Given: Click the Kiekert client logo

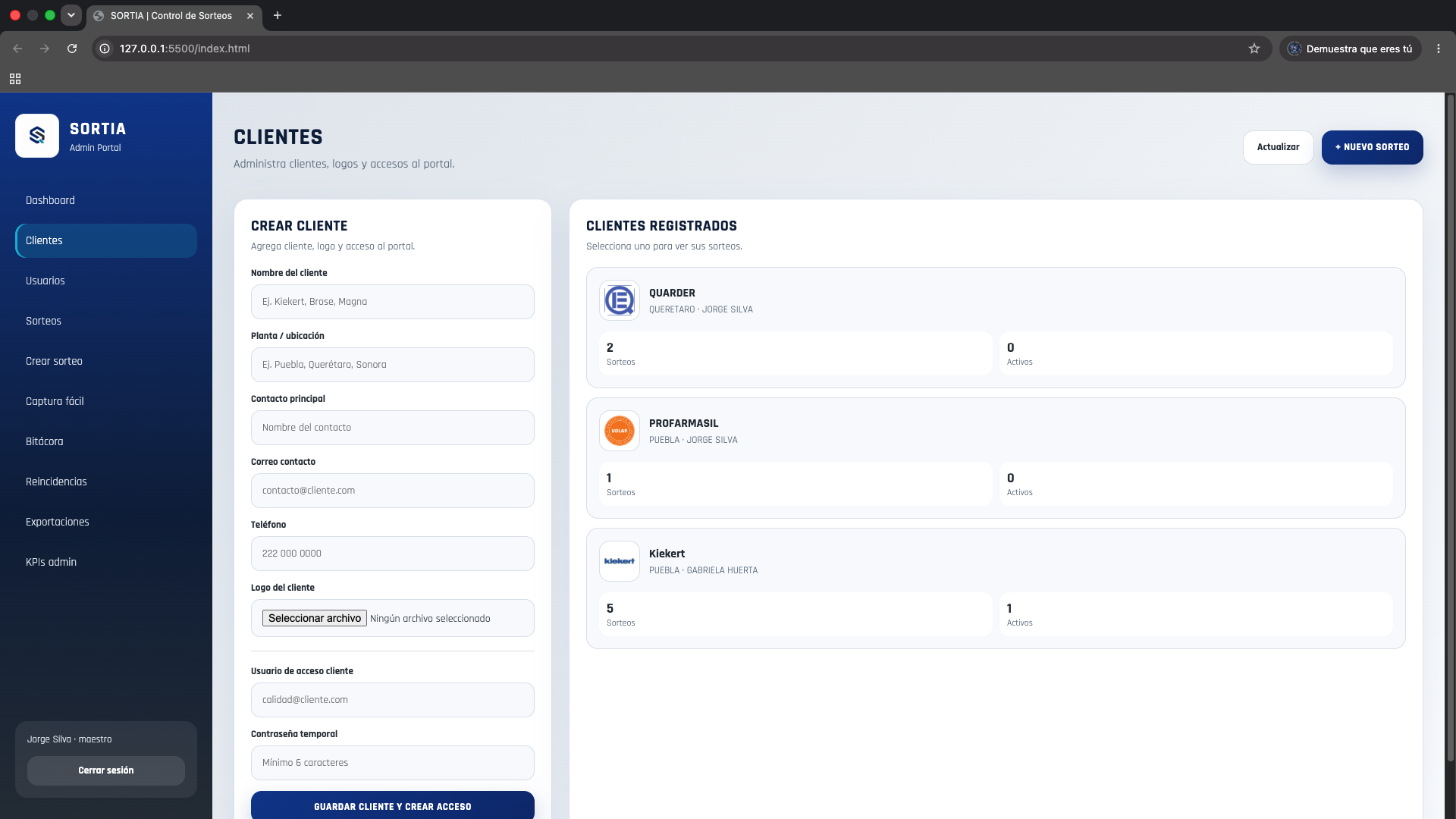Looking at the screenshot, I should point(620,561).
